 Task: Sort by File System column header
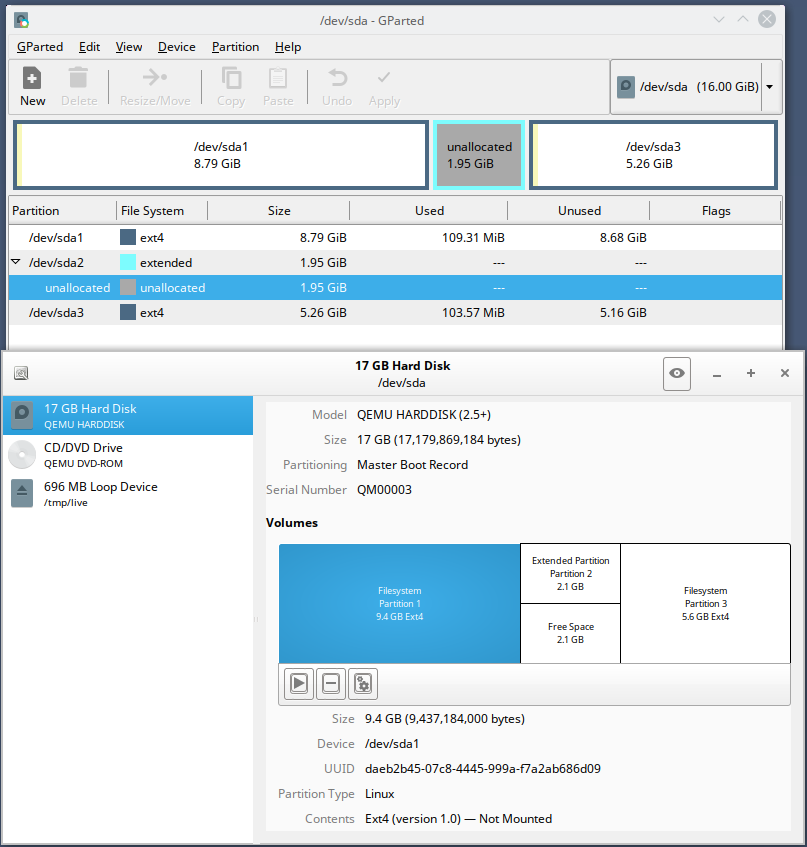162,211
